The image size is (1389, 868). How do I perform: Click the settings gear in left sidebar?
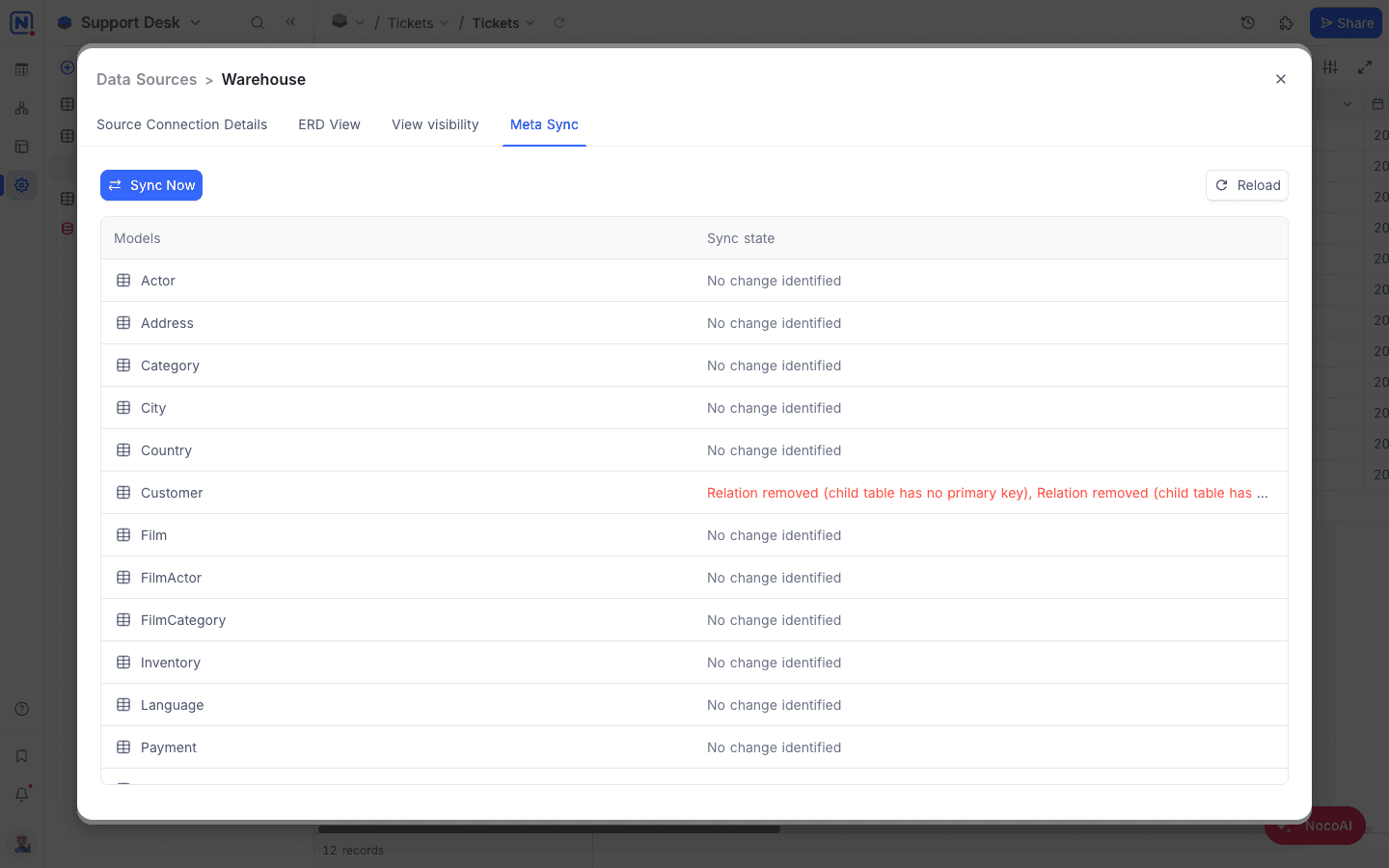[21, 185]
